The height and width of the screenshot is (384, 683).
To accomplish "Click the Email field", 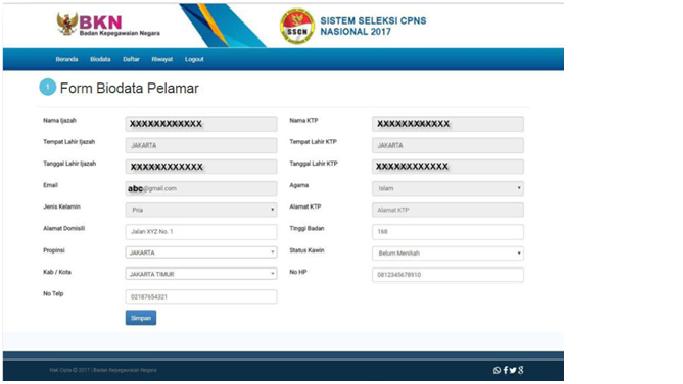I will point(201,189).
